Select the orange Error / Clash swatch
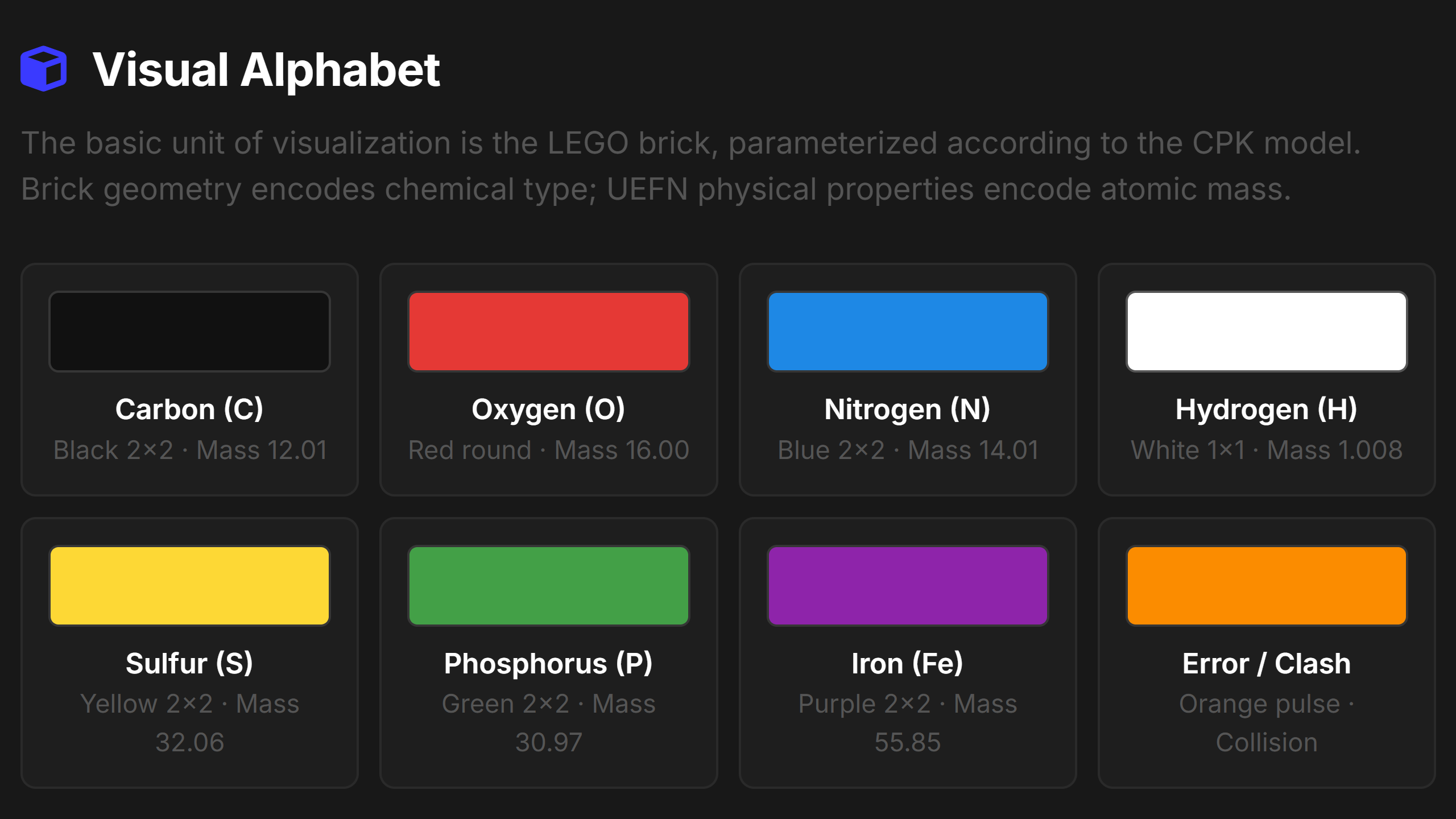Image resolution: width=1456 pixels, height=819 pixels. [1267, 586]
